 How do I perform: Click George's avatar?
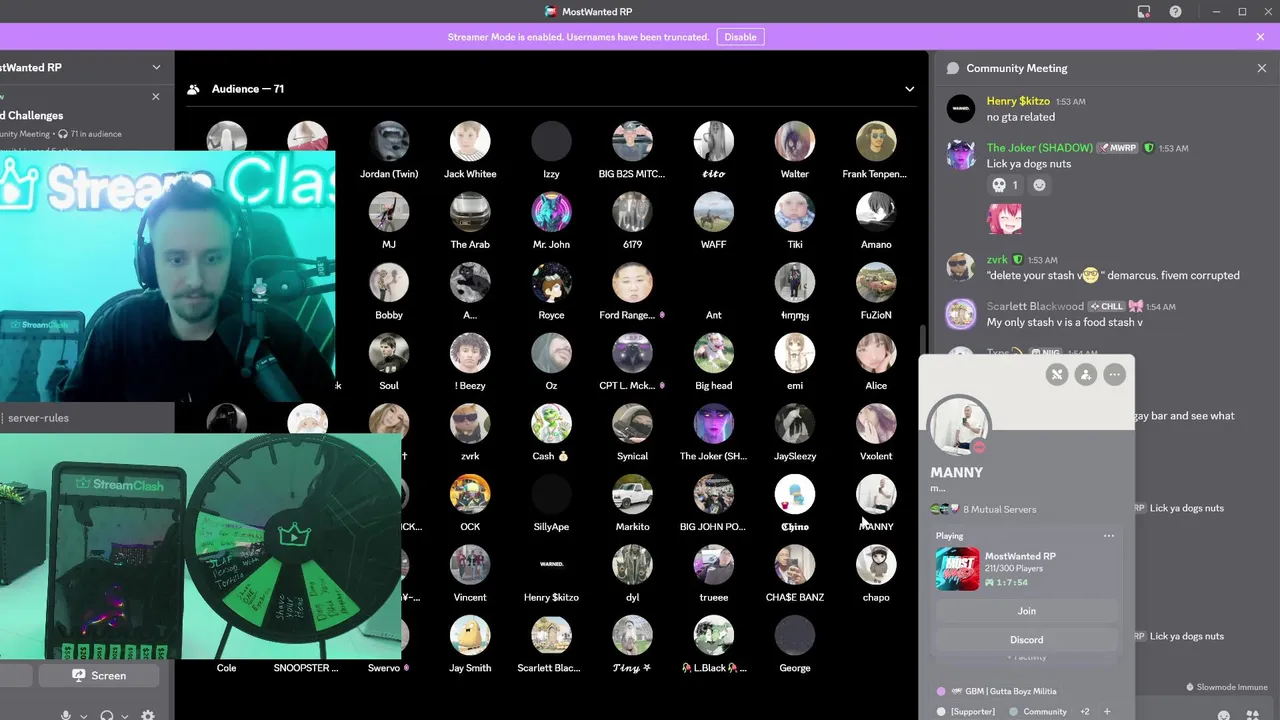tap(795, 635)
